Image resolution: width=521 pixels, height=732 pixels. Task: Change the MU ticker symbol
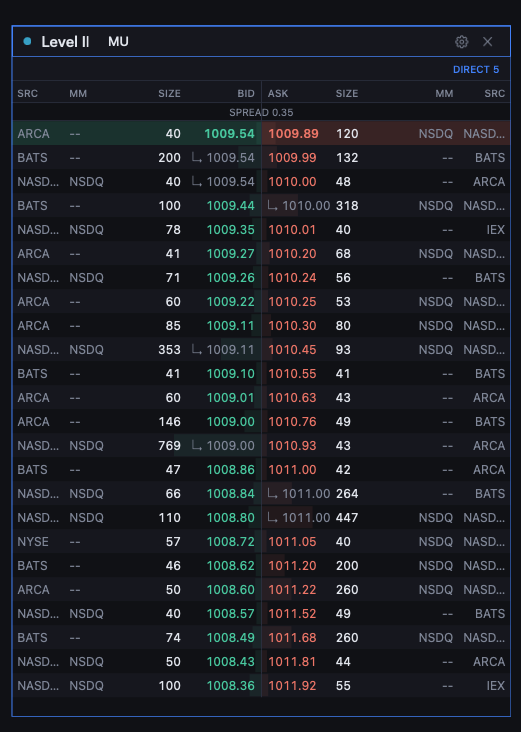(x=118, y=42)
